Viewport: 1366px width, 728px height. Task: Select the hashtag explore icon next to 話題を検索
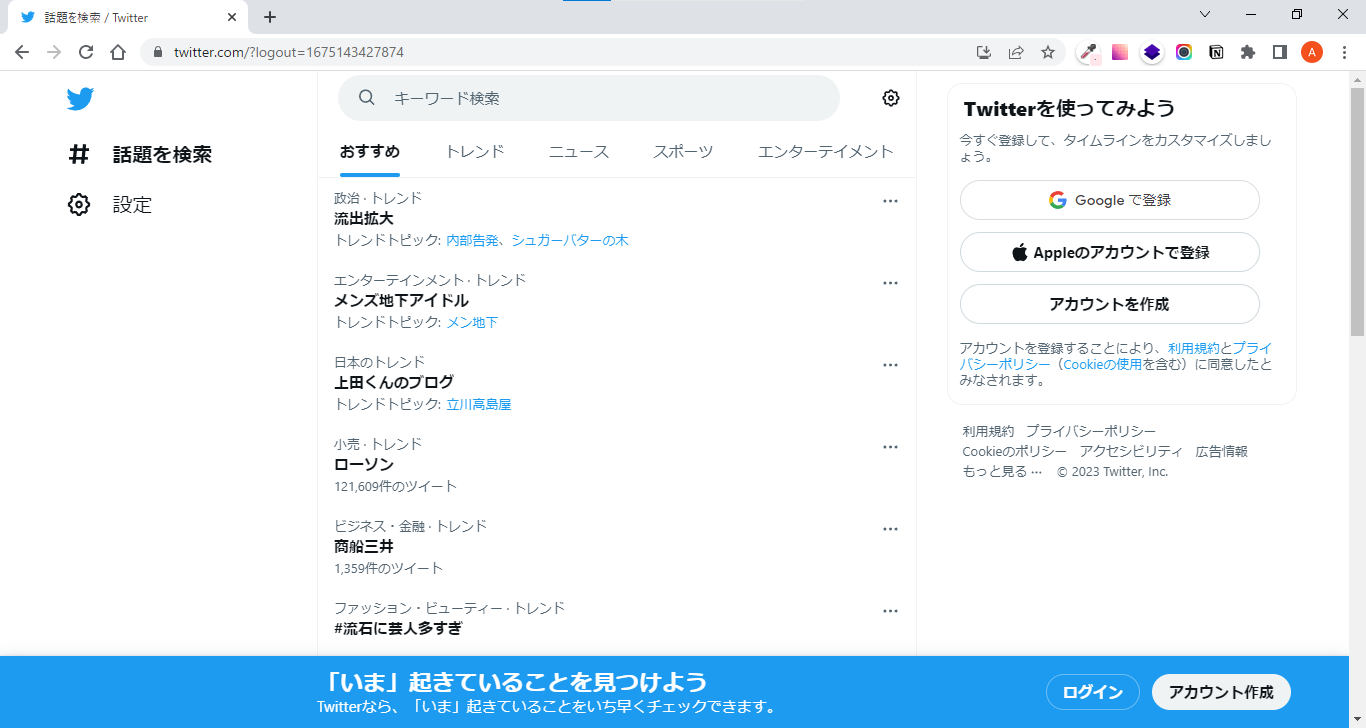(x=79, y=154)
